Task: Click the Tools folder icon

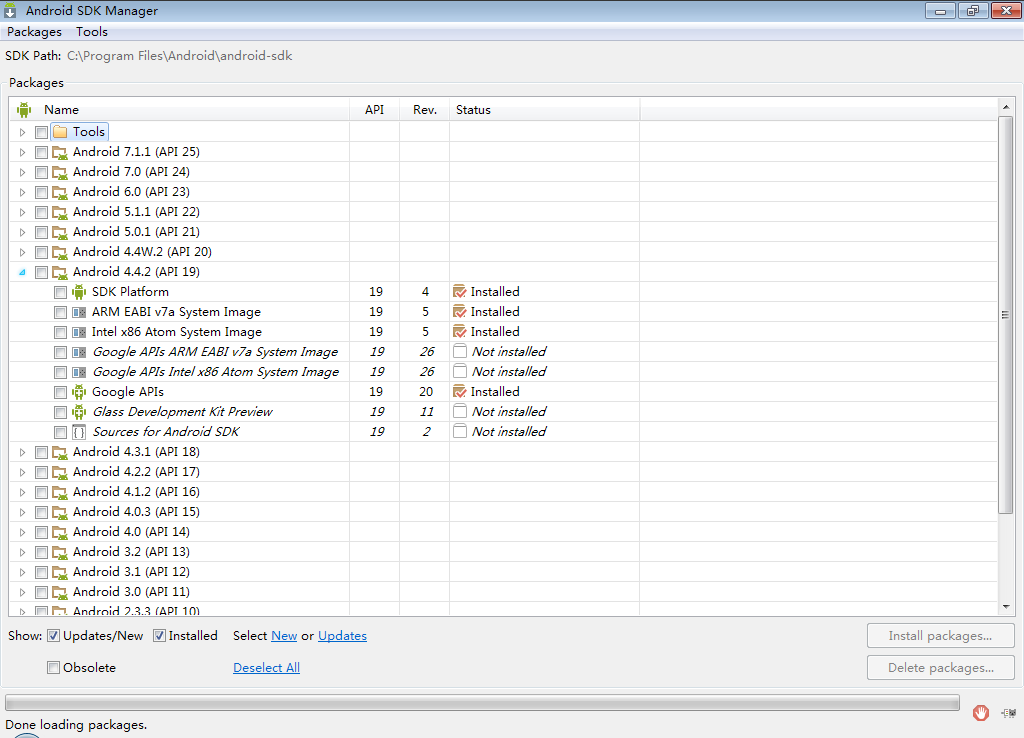Action: coord(60,132)
